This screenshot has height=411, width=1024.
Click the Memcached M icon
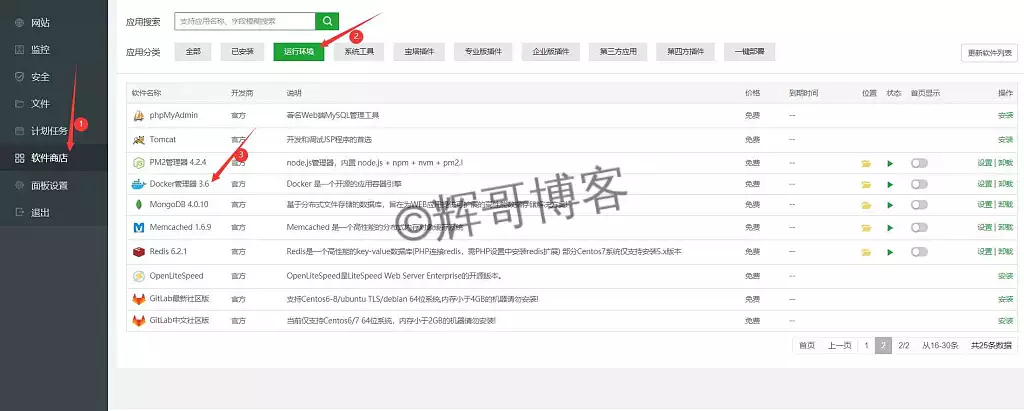pyautogui.click(x=138, y=227)
